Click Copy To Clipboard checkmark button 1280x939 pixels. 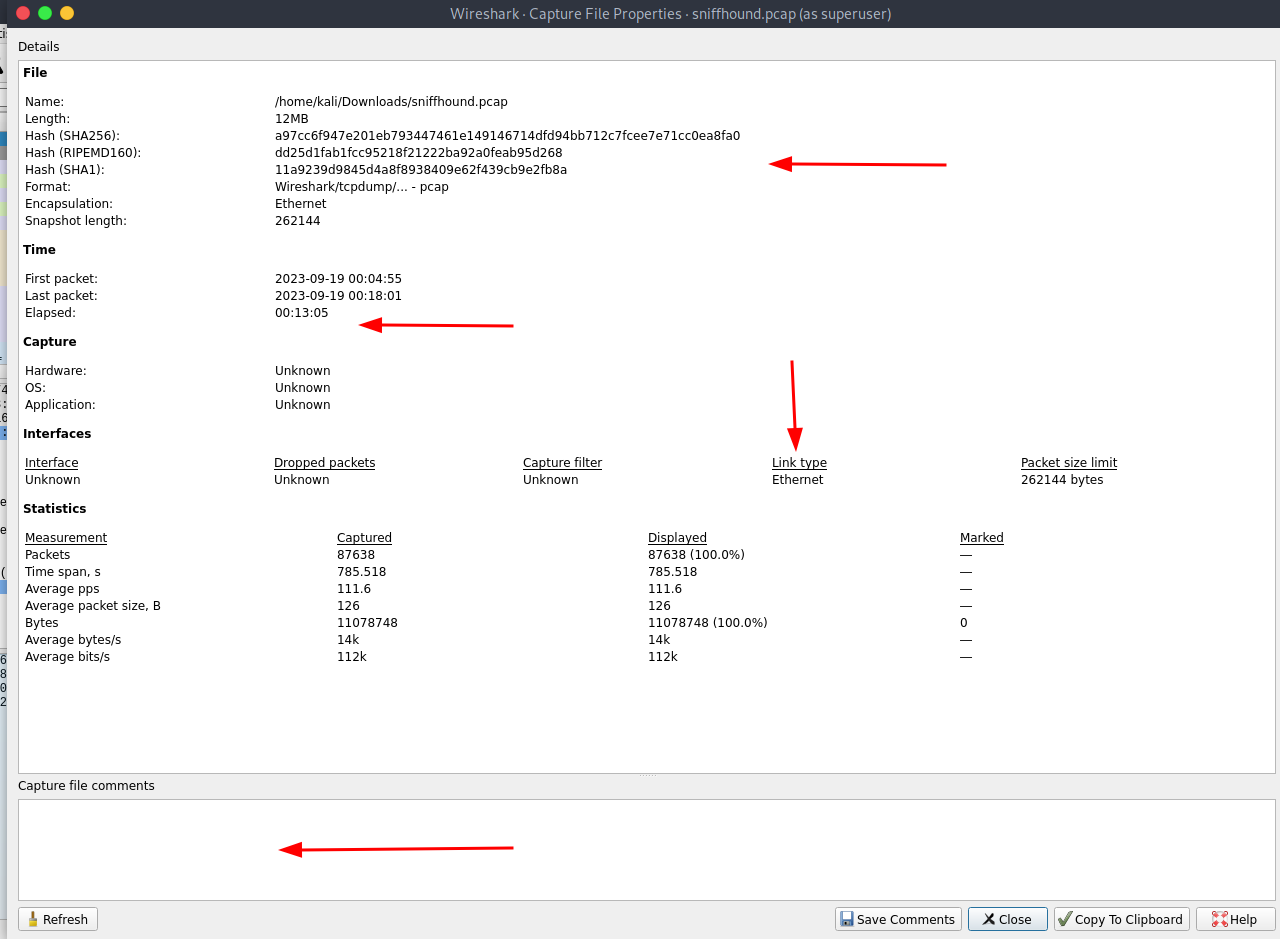[1121, 919]
